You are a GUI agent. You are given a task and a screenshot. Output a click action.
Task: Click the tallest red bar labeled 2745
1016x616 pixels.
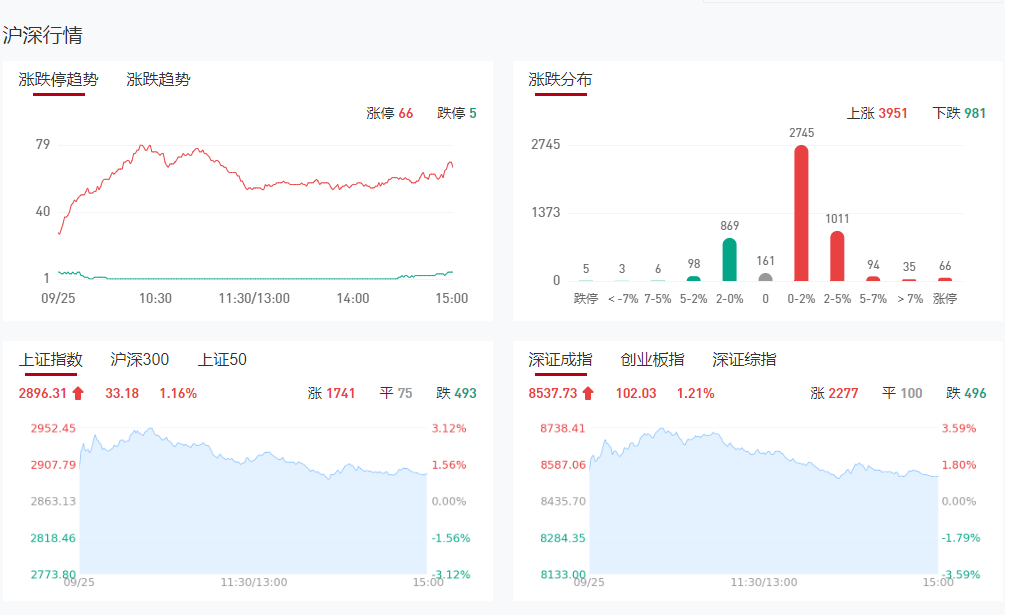(x=801, y=214)
